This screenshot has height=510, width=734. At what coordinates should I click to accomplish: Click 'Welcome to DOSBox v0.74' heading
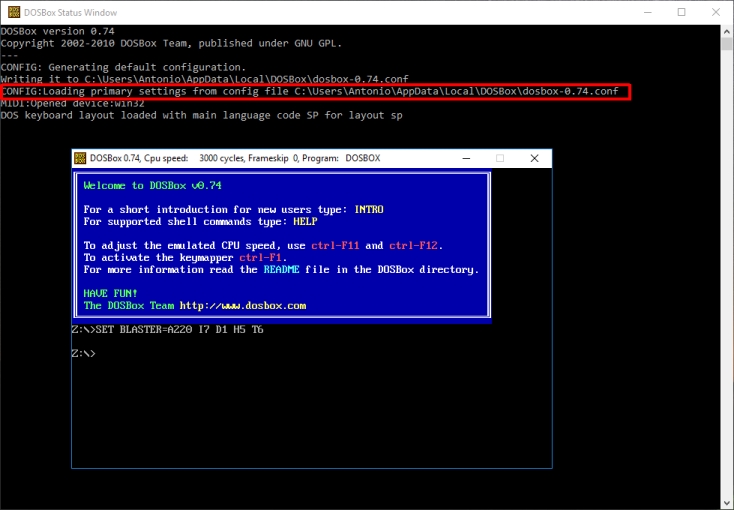pos(153,185)
